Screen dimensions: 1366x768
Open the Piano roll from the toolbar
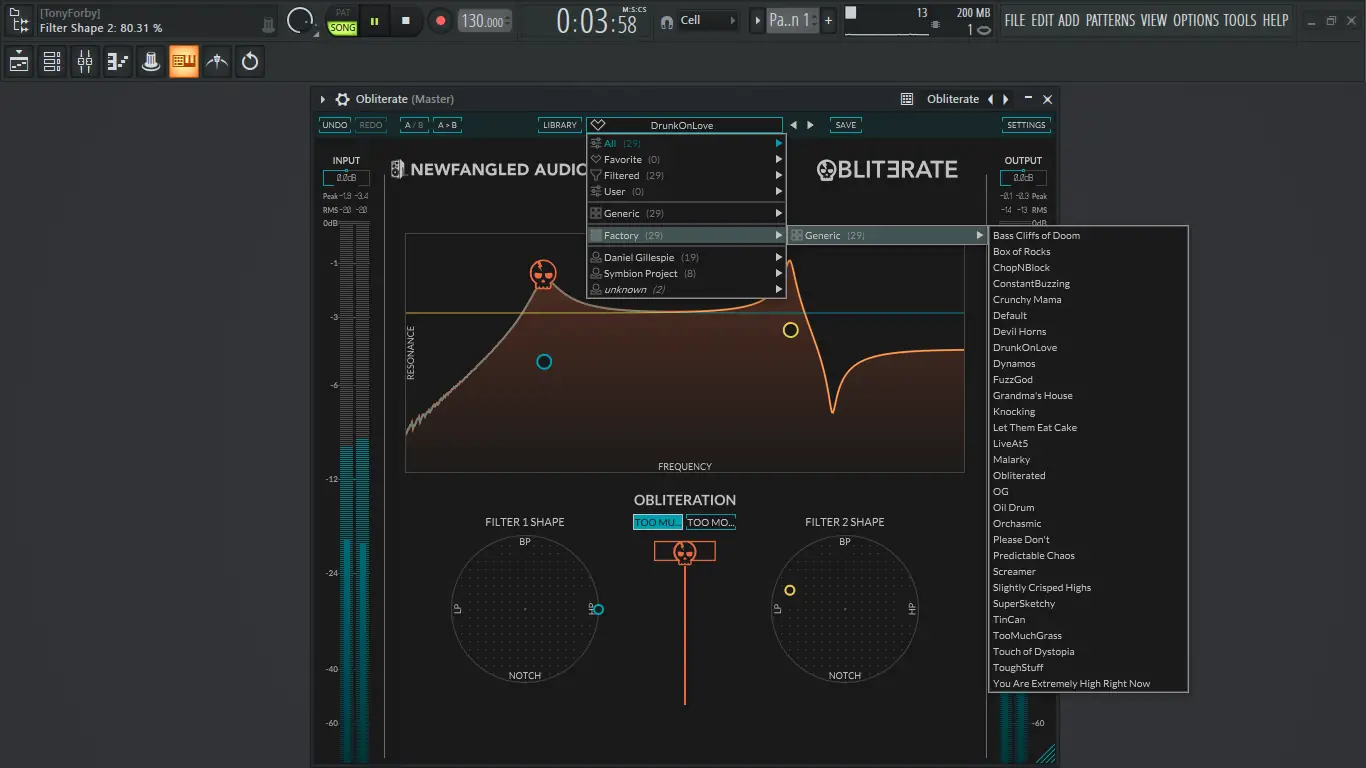(x=118, y=62)
